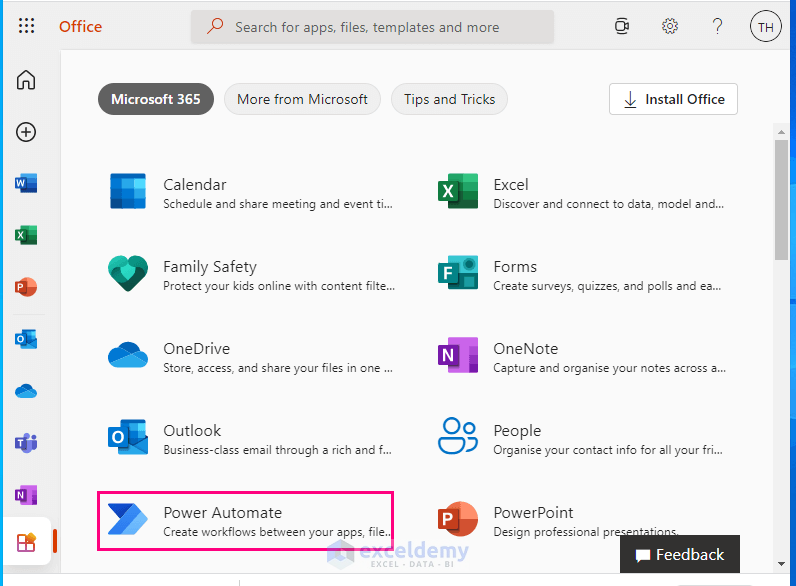The height and width of the screenshot is (586, 796).
Task: Switch to Tips and Tricks tab
Action: coord(449,99)
